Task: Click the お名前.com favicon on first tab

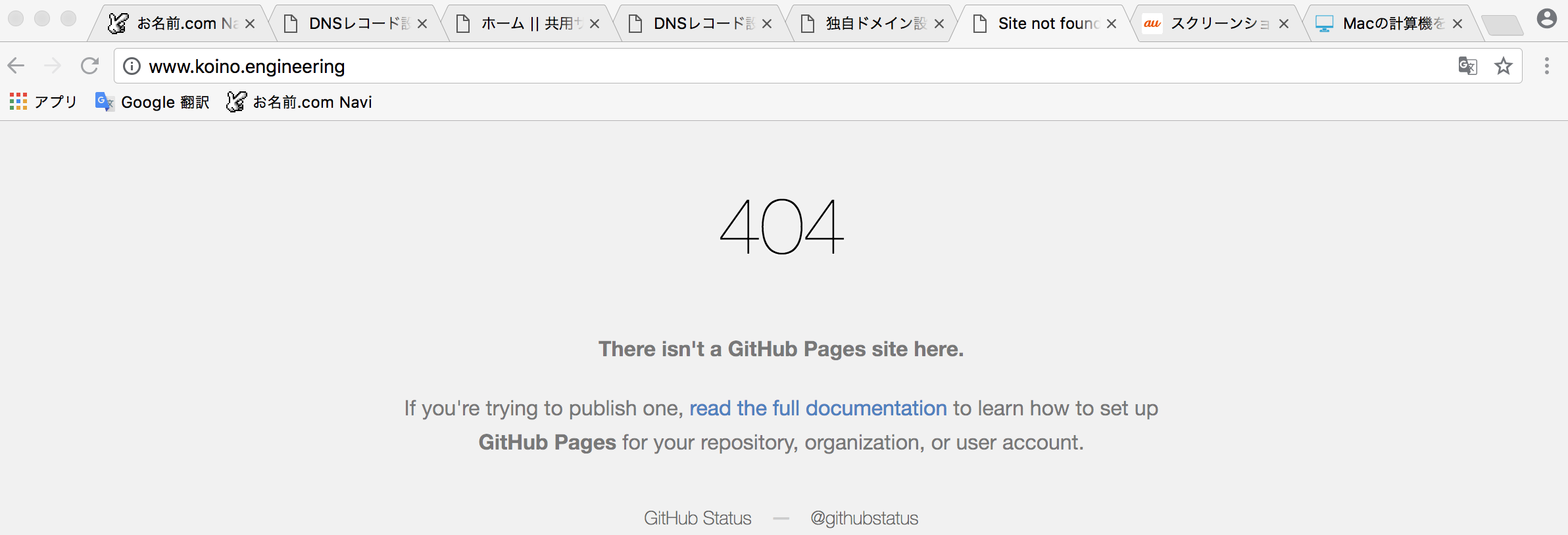Action: click(118, 24)
